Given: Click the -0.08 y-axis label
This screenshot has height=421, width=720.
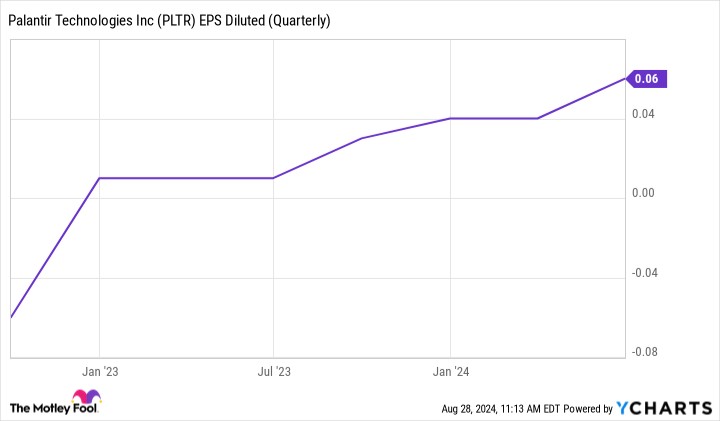Looking at the screenshot, I should 641,350.
